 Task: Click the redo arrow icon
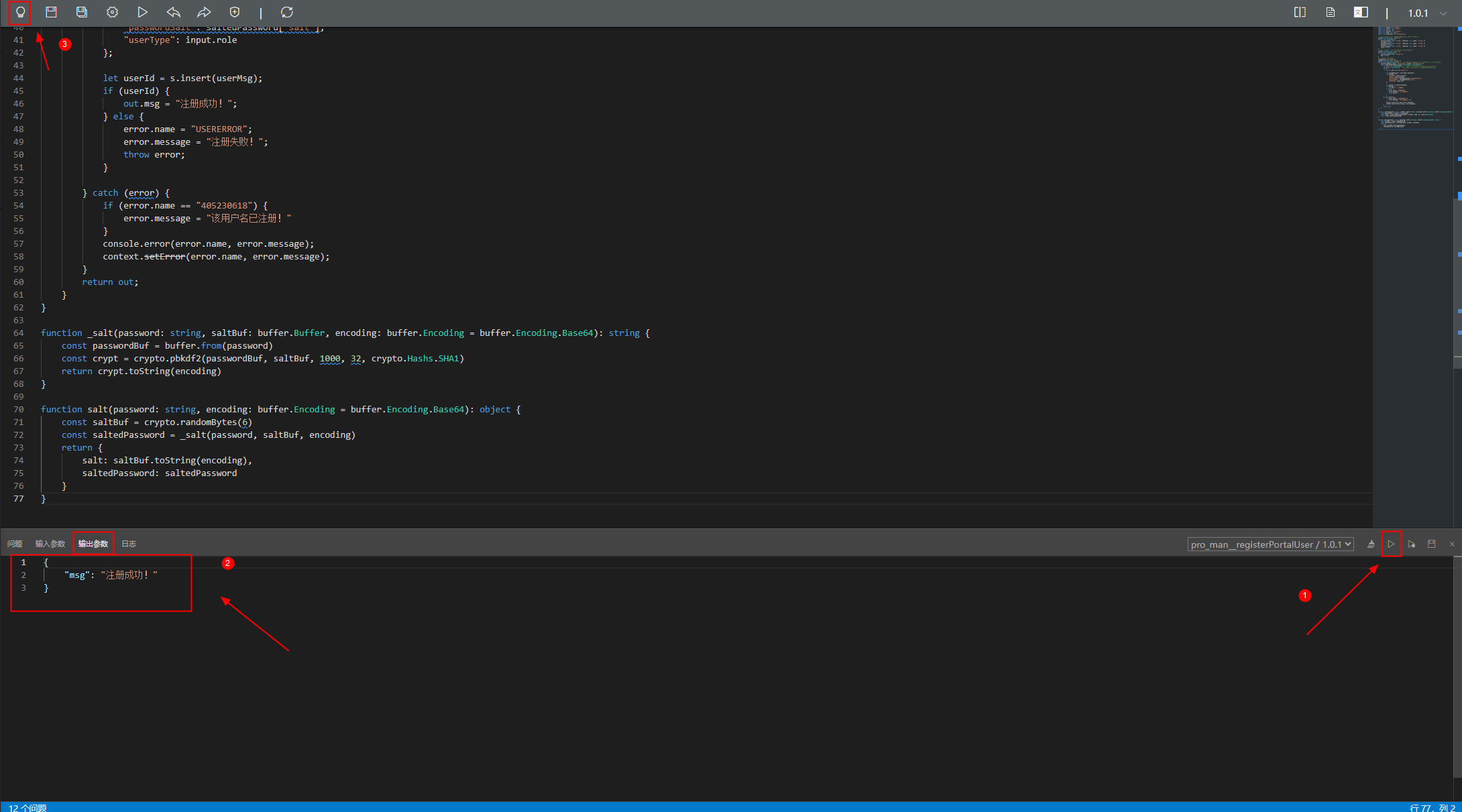(x=204, y=12)
